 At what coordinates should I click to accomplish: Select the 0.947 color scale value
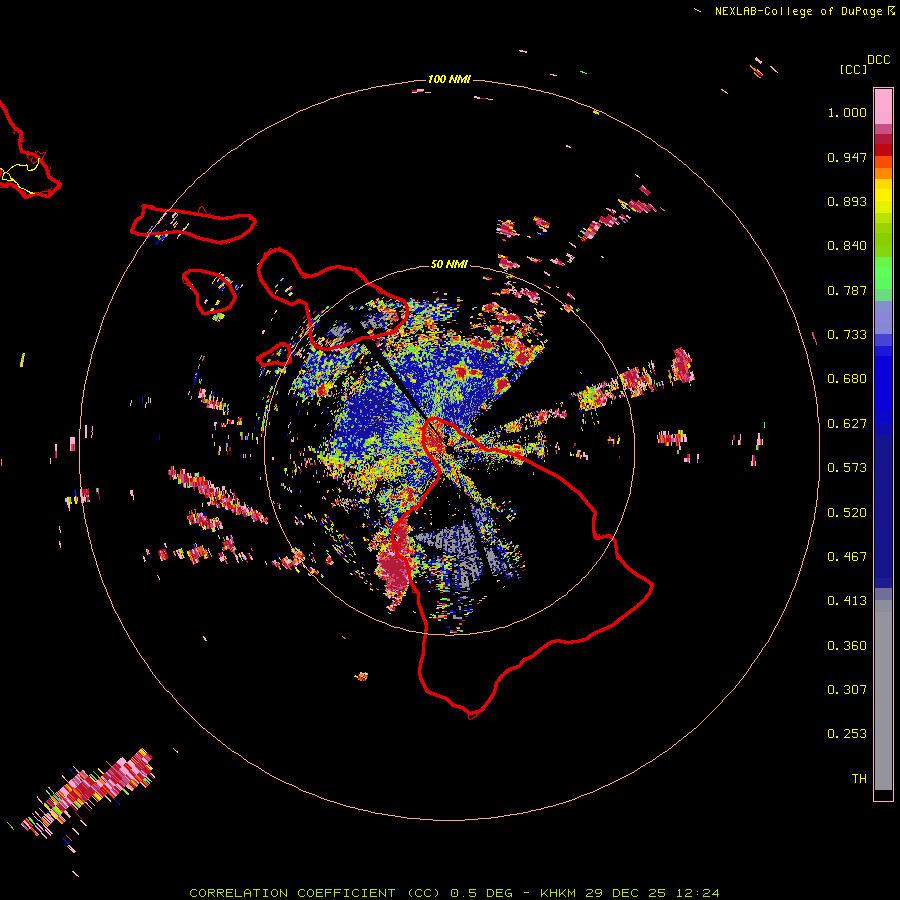[x=847, y=157]
